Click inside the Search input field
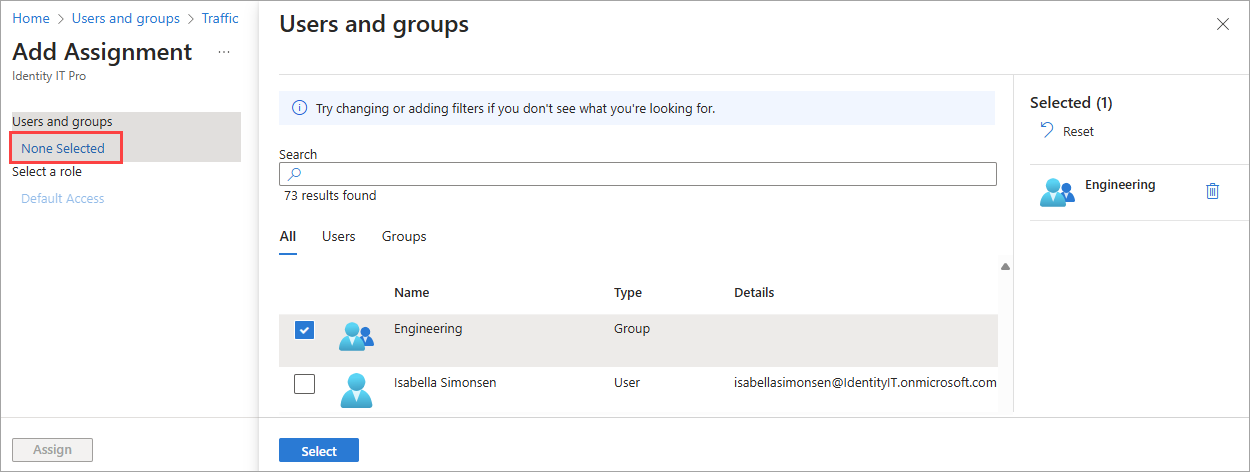This screenshot has height=472, width=1250. pos(638,174)
